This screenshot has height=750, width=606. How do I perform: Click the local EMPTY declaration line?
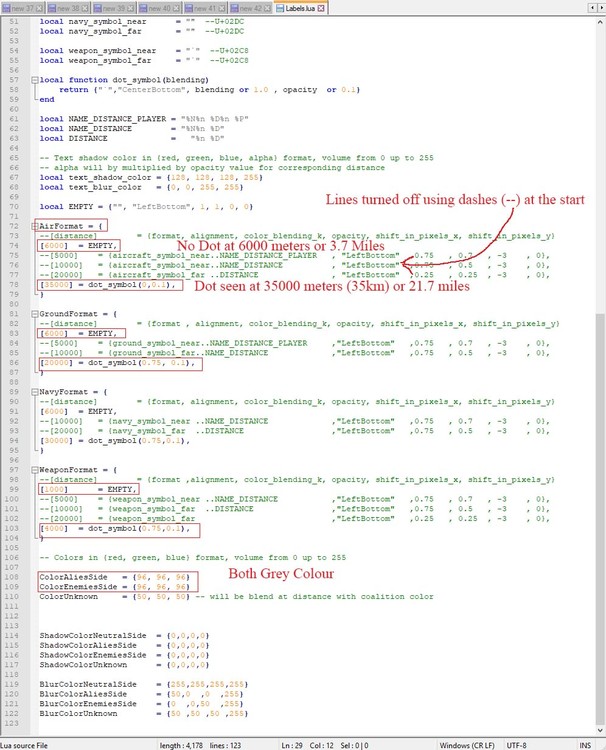pyautogui.click(x=146, y=207)
